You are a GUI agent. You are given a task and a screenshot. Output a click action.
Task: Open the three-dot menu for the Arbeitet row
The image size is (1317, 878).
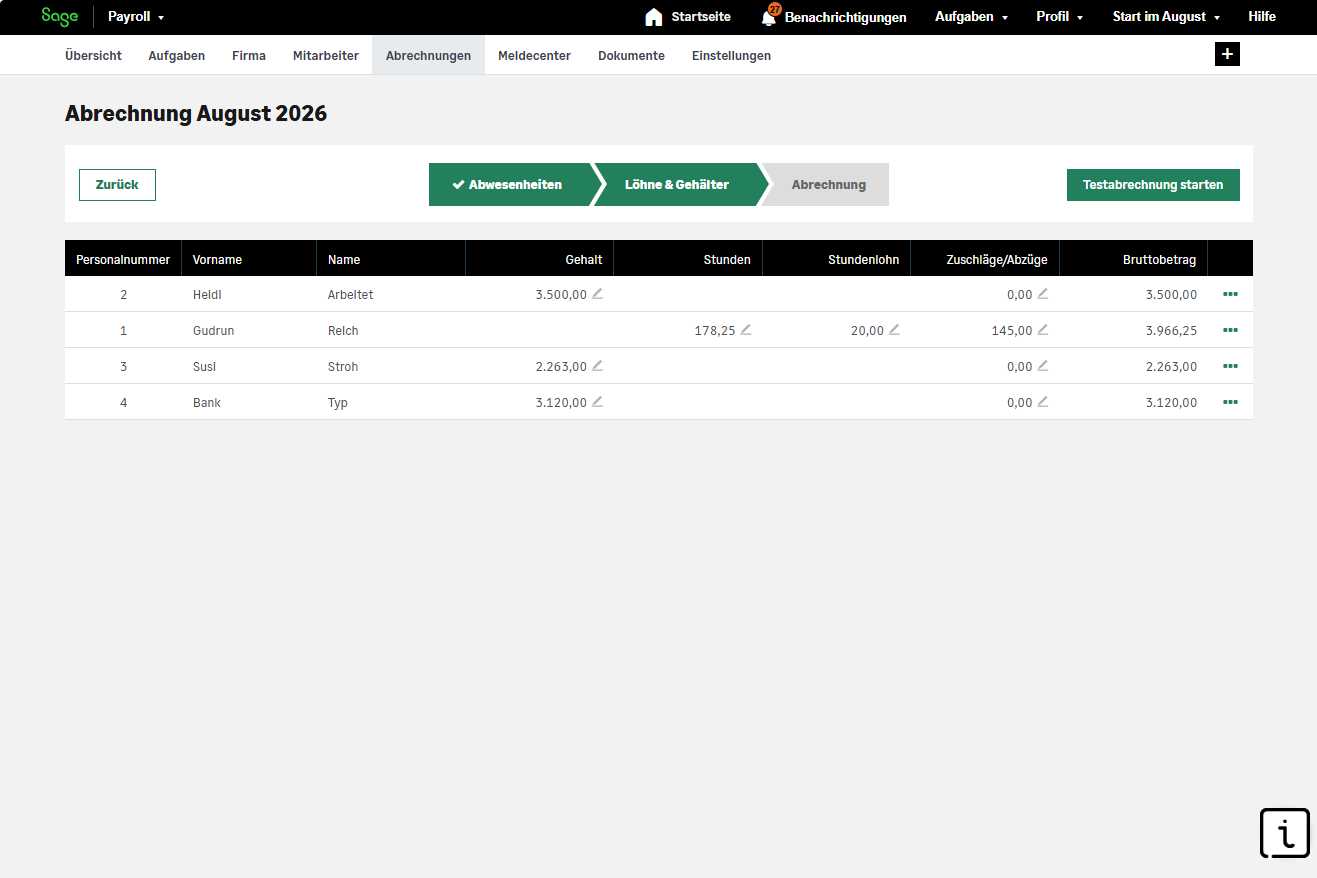[1230, 294]
